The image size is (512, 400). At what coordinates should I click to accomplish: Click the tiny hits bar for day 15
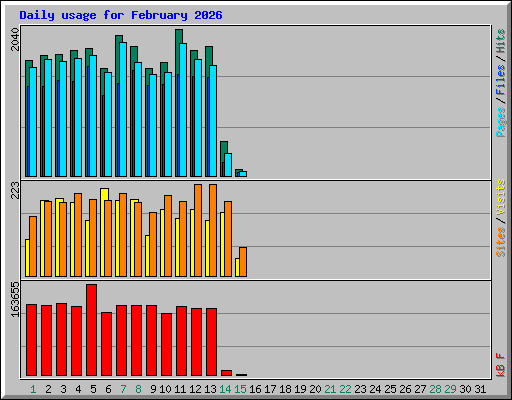tap(239, 171)
